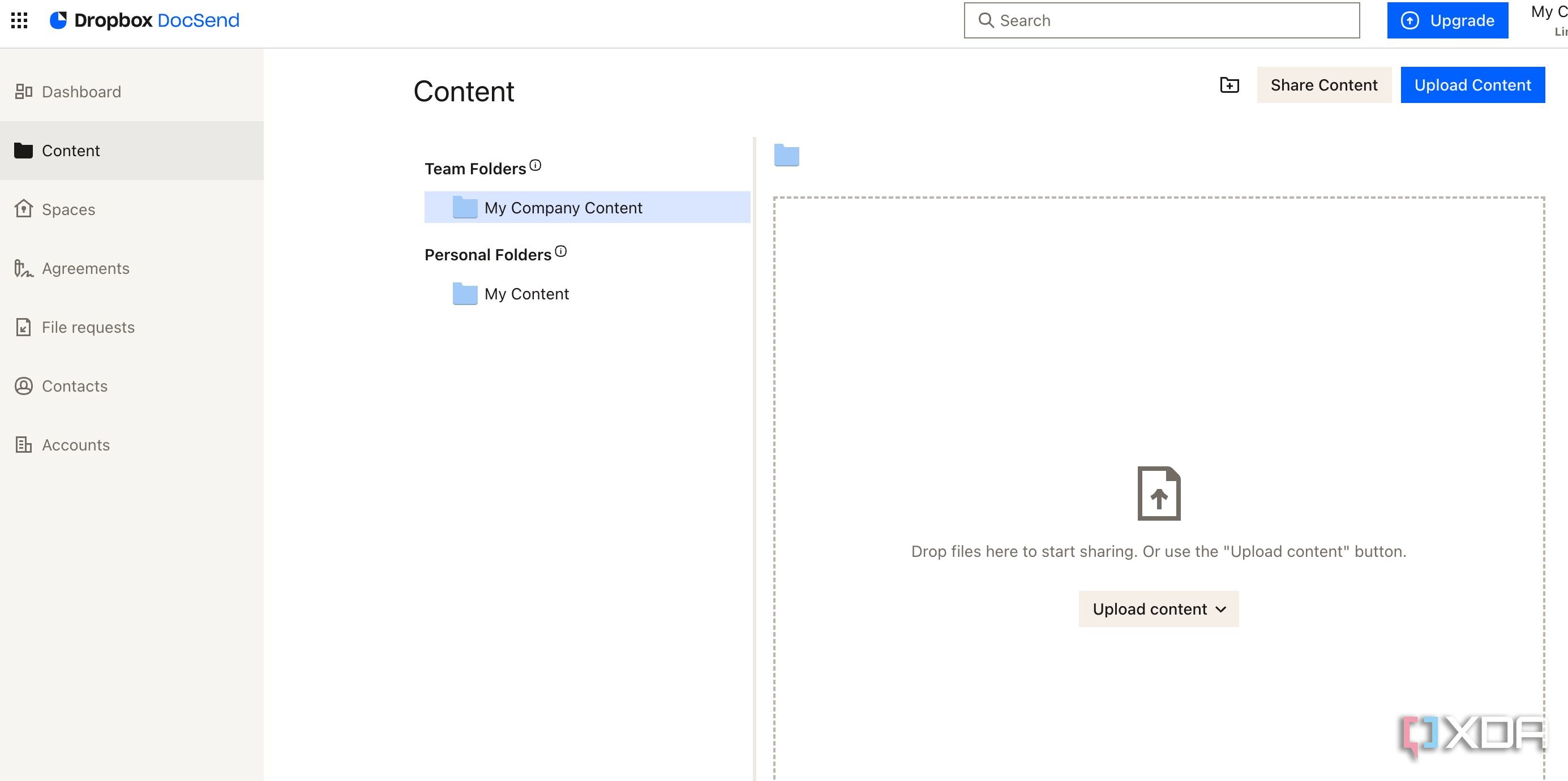Select the My Company Content folder
Image resolution: width=1568 pixels, height=781 pixels.
[587, 208]
